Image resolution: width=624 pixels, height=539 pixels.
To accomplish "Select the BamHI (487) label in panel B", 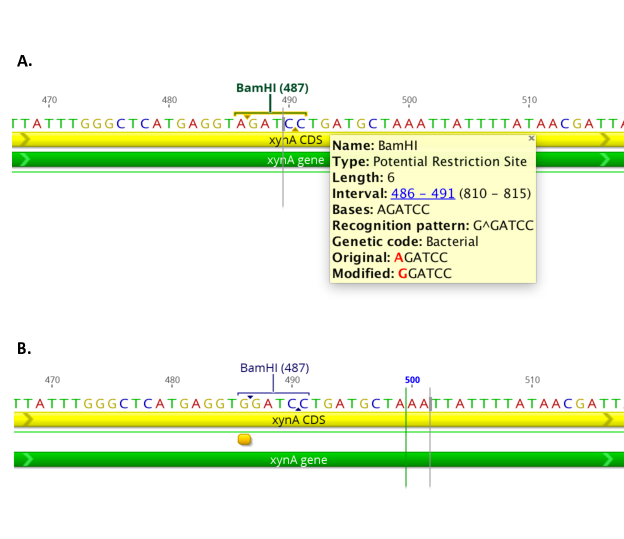I will click(275, 368).
